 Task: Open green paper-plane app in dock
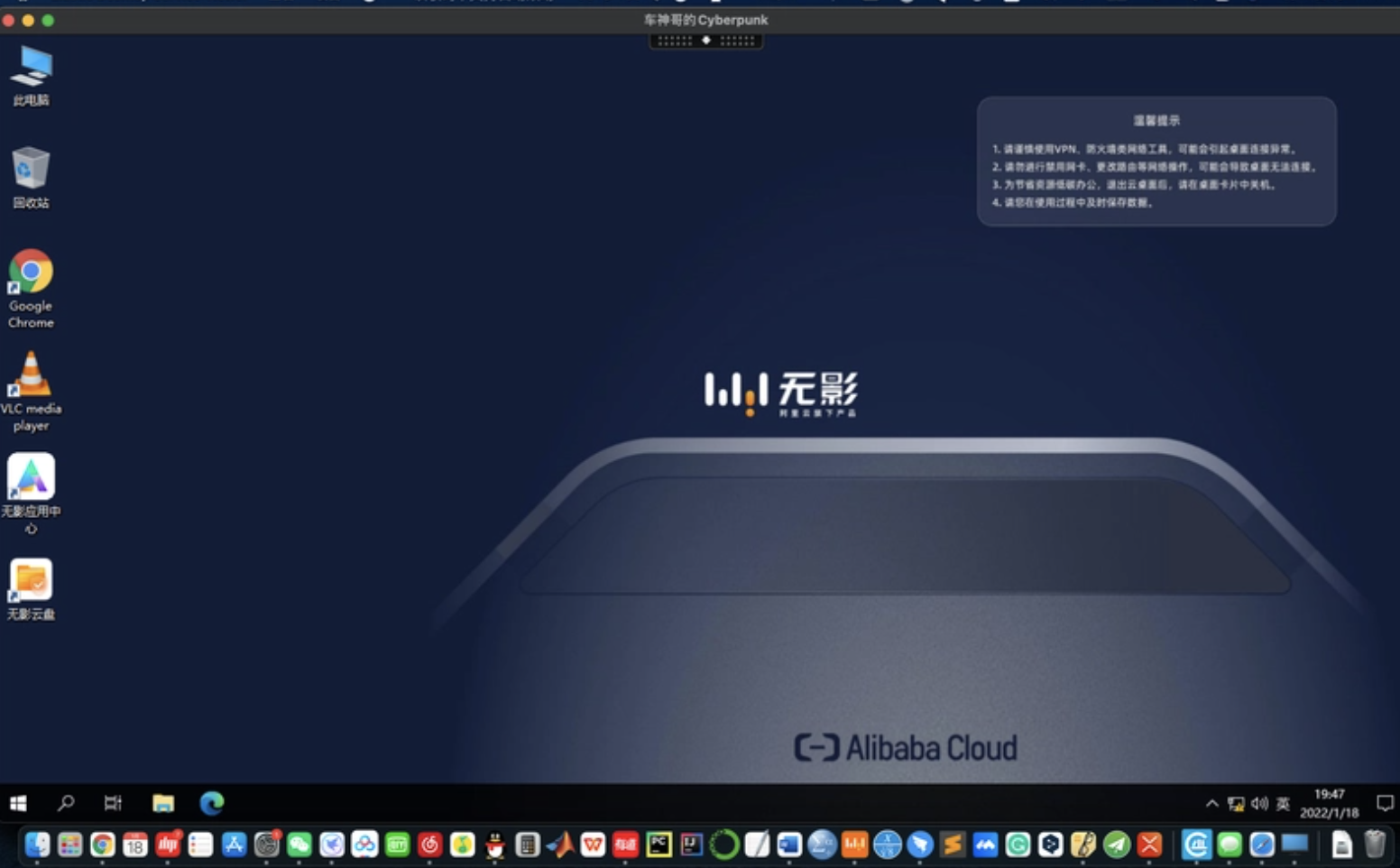1117,845
